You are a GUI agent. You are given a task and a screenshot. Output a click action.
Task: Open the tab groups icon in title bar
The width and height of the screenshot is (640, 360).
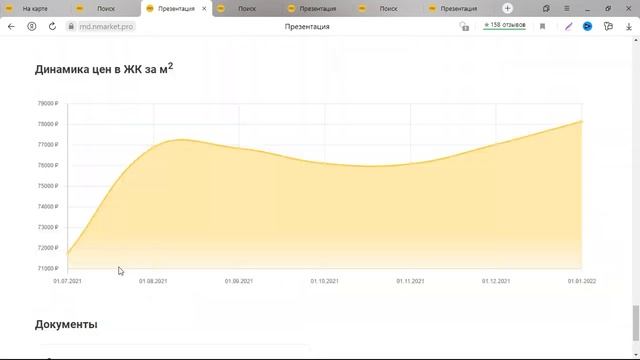(x=546, y=8)
